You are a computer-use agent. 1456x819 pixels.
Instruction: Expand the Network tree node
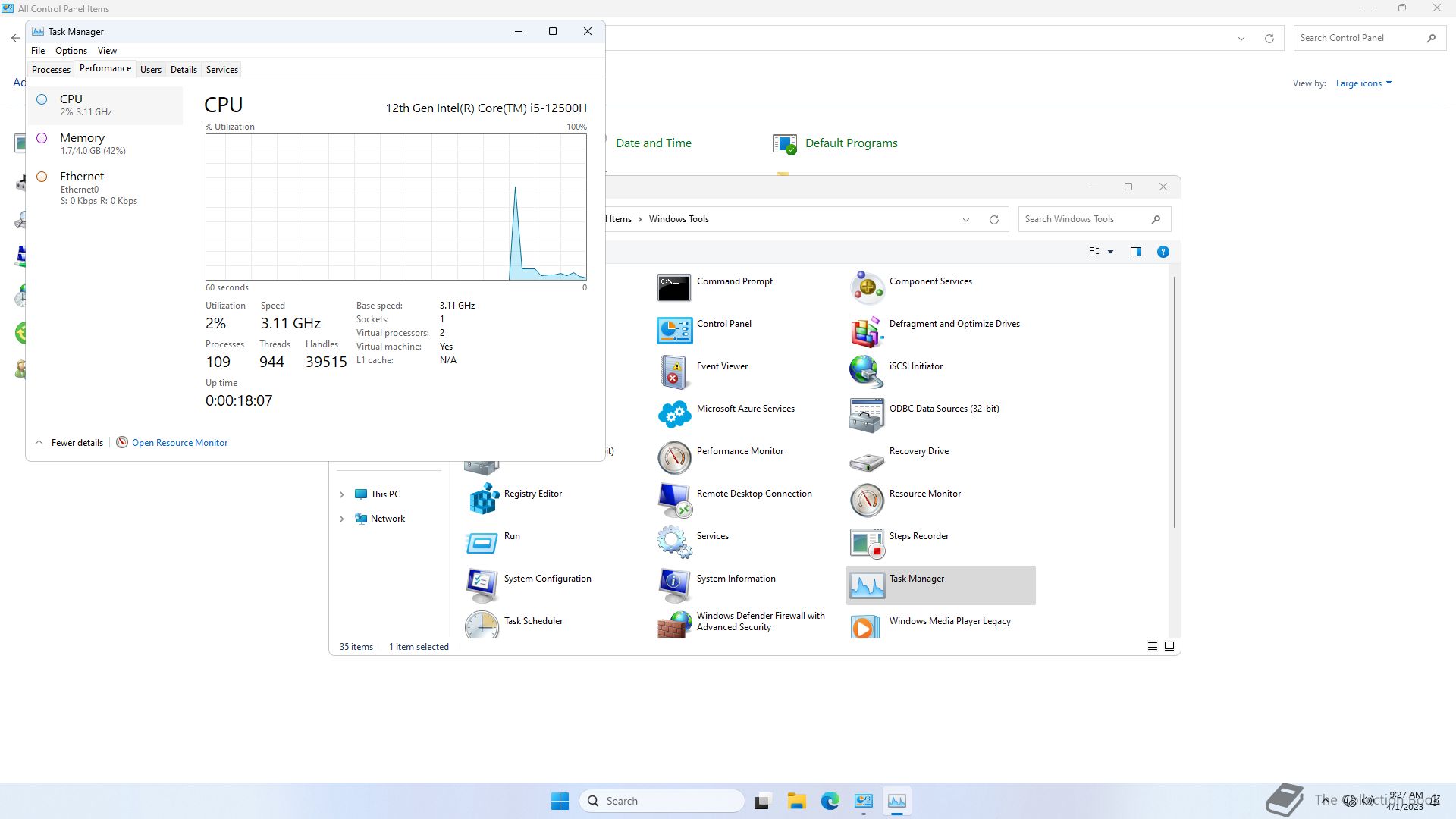point(341,519)
